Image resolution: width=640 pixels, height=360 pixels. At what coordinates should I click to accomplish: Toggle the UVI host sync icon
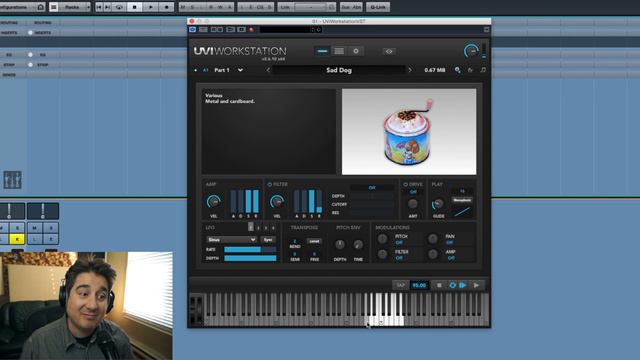(452, 285)
